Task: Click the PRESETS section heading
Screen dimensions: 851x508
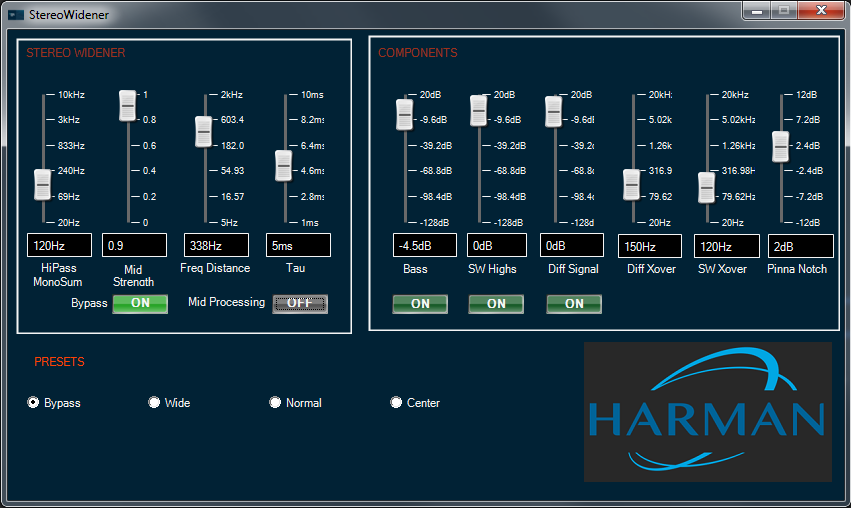Action: click(x=59, y=361)
